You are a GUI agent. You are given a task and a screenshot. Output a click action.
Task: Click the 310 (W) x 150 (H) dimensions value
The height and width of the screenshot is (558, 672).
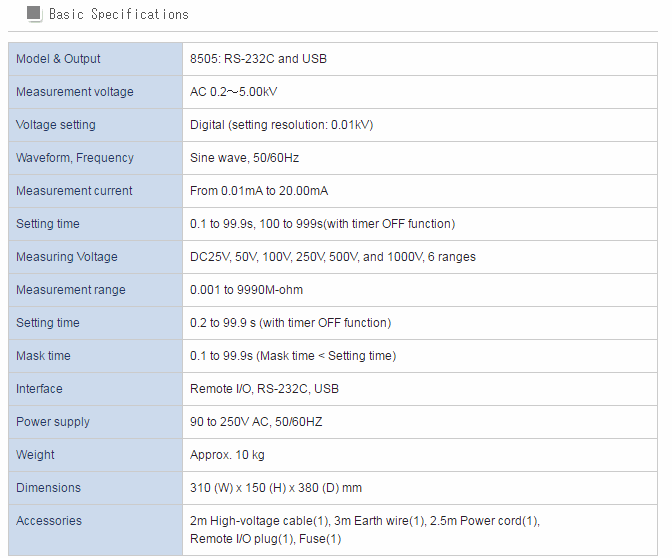275,488
